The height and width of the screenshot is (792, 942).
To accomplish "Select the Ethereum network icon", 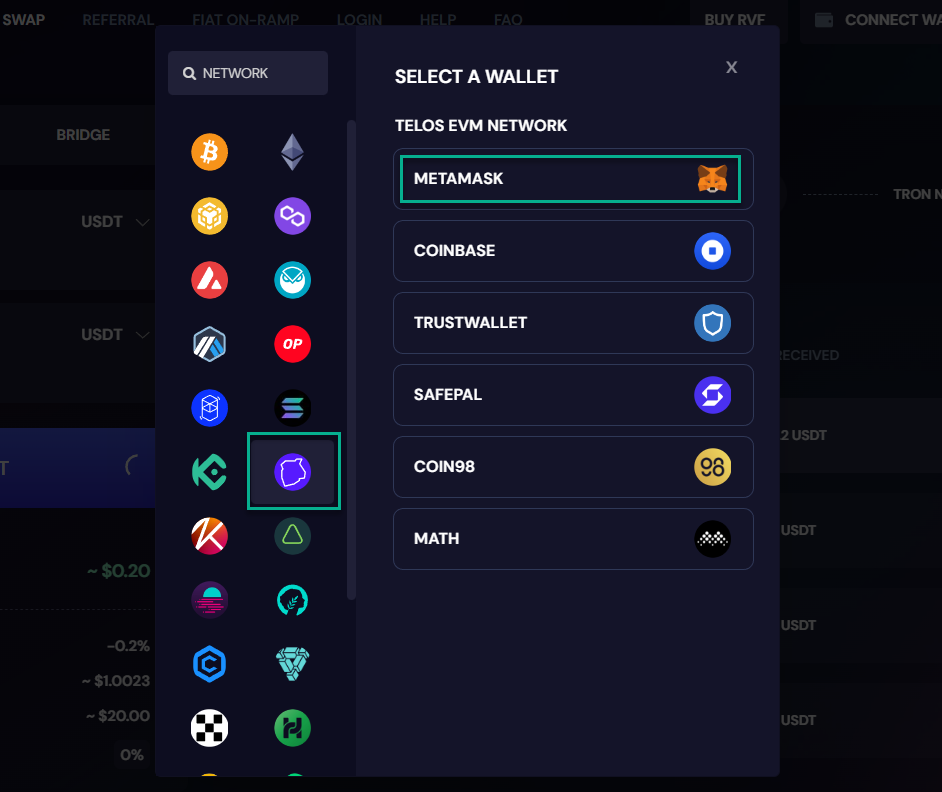I will tap(293, 152).
